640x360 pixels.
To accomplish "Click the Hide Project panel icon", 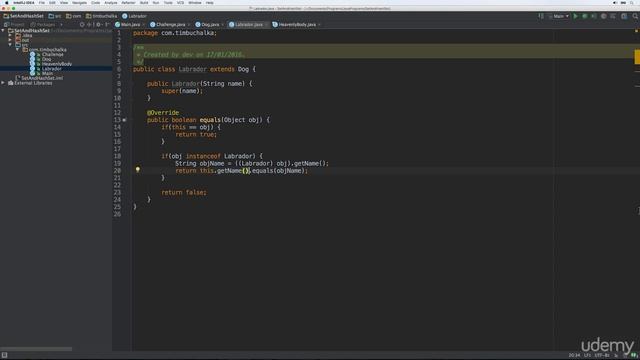I will 107,24.
